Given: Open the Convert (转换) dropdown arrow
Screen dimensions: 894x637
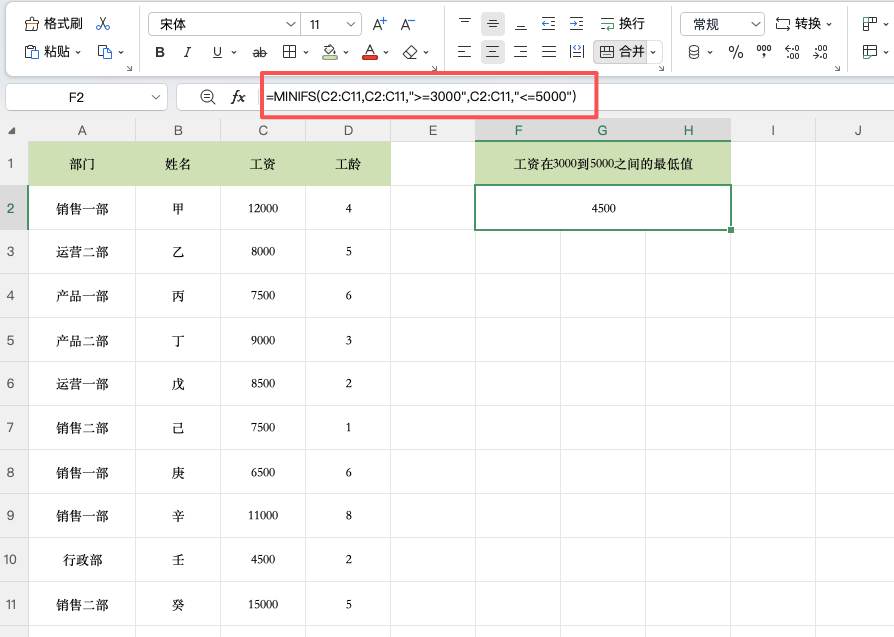Looking at the screenshot, I should pos(829,24).
